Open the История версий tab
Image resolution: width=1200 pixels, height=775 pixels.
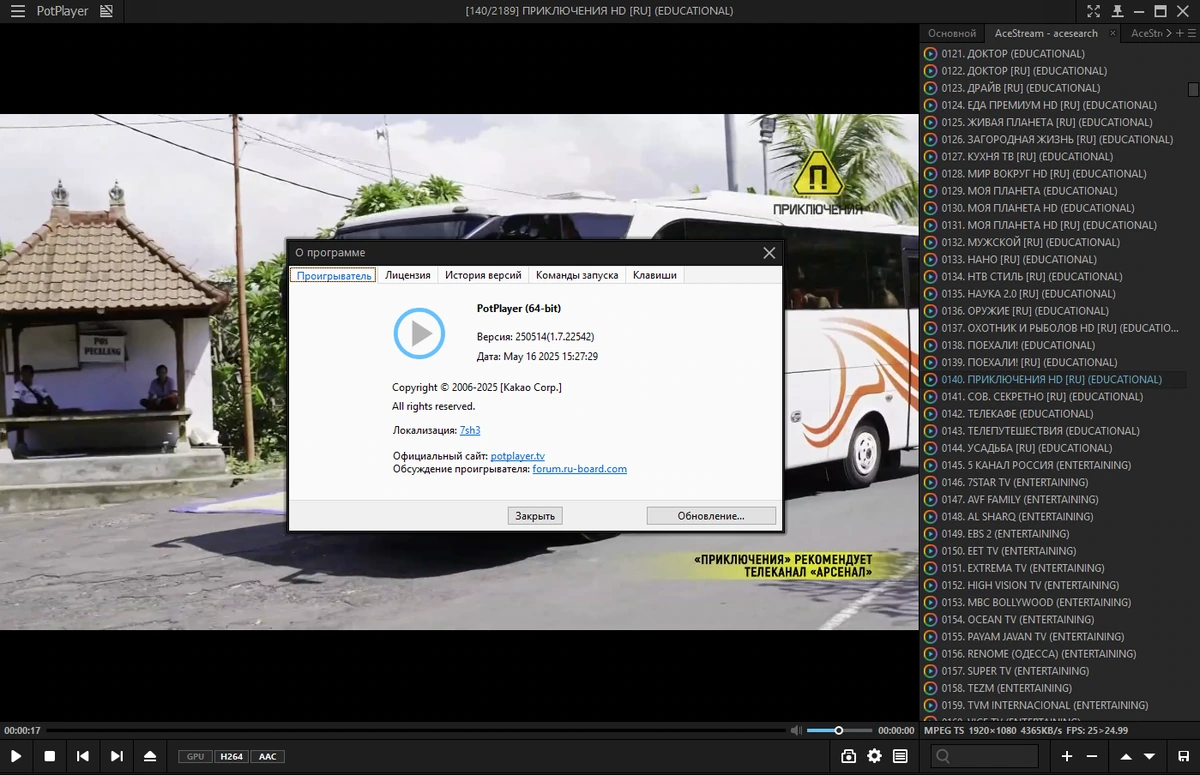[483, 275]
